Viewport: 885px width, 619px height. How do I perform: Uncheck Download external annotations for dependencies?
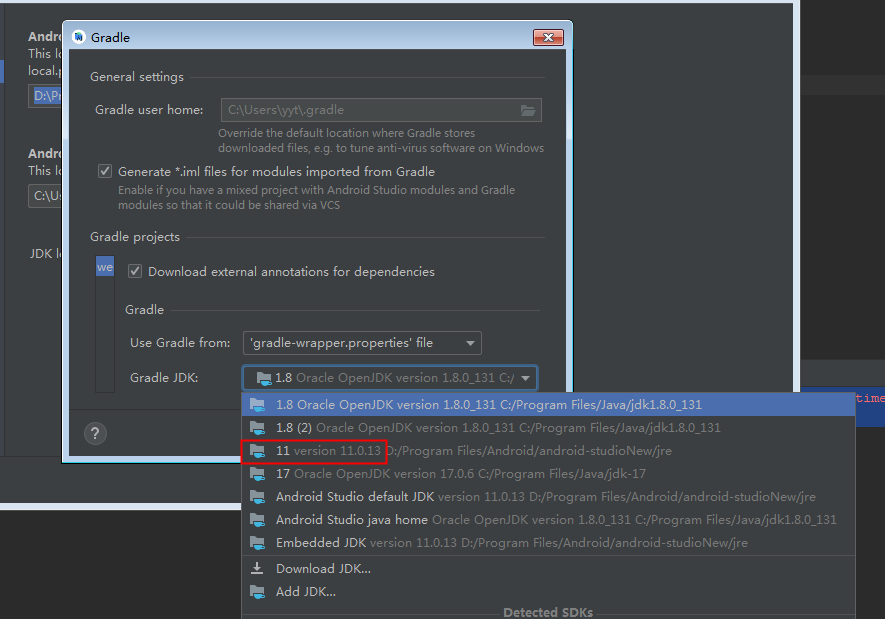[135, 271]
